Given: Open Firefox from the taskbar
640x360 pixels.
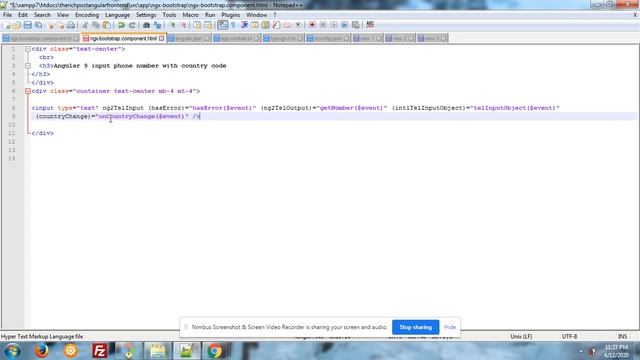Looking at the screenshot, I should 42,351.
